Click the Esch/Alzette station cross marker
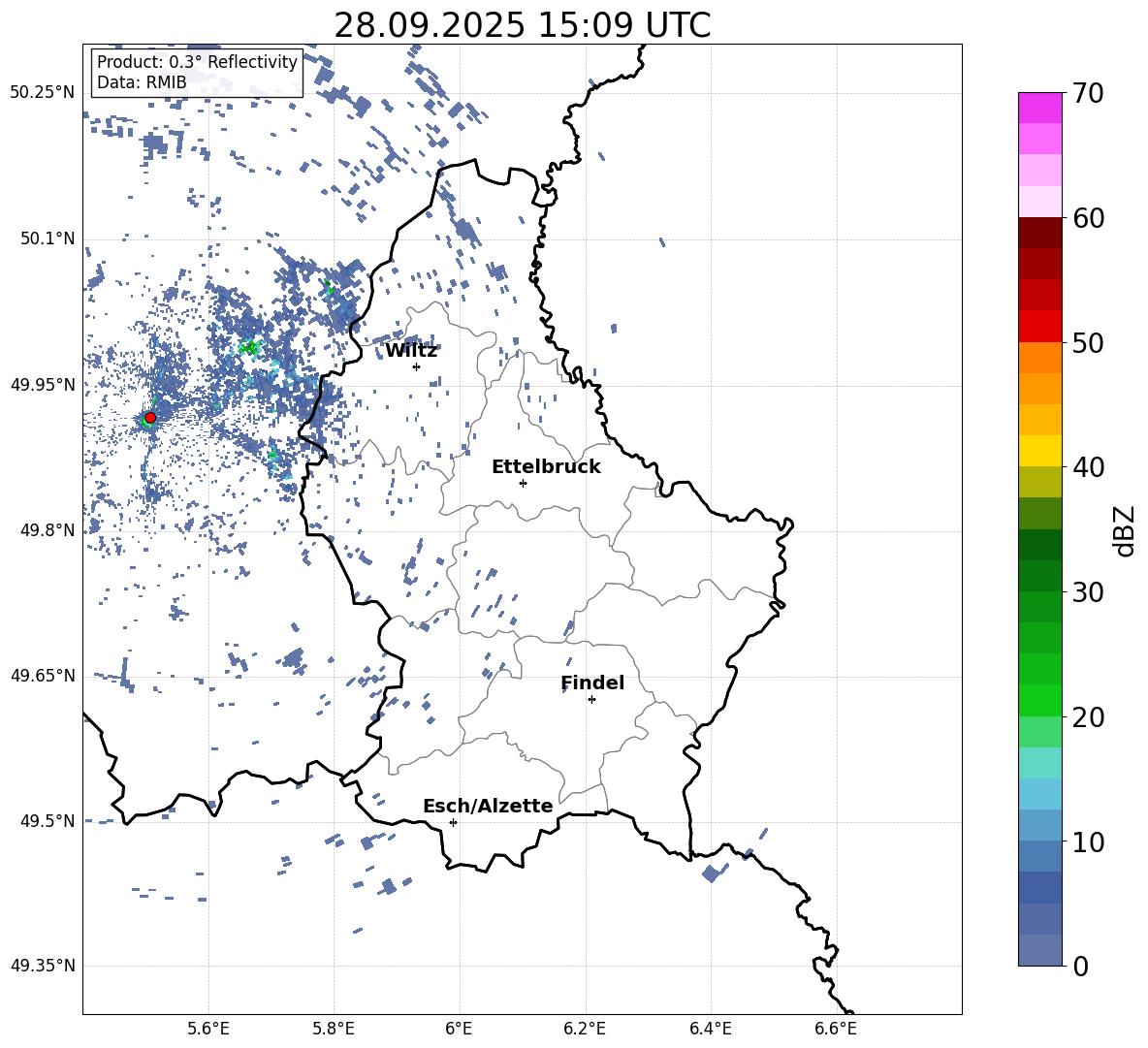Image resolution: width=1148 pixels, height=1048 pixels. [453, 822]
